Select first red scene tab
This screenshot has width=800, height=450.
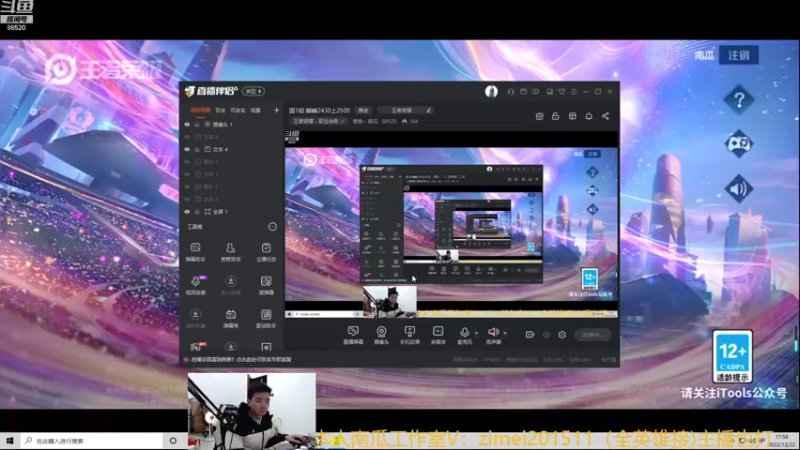click(201, 110)
